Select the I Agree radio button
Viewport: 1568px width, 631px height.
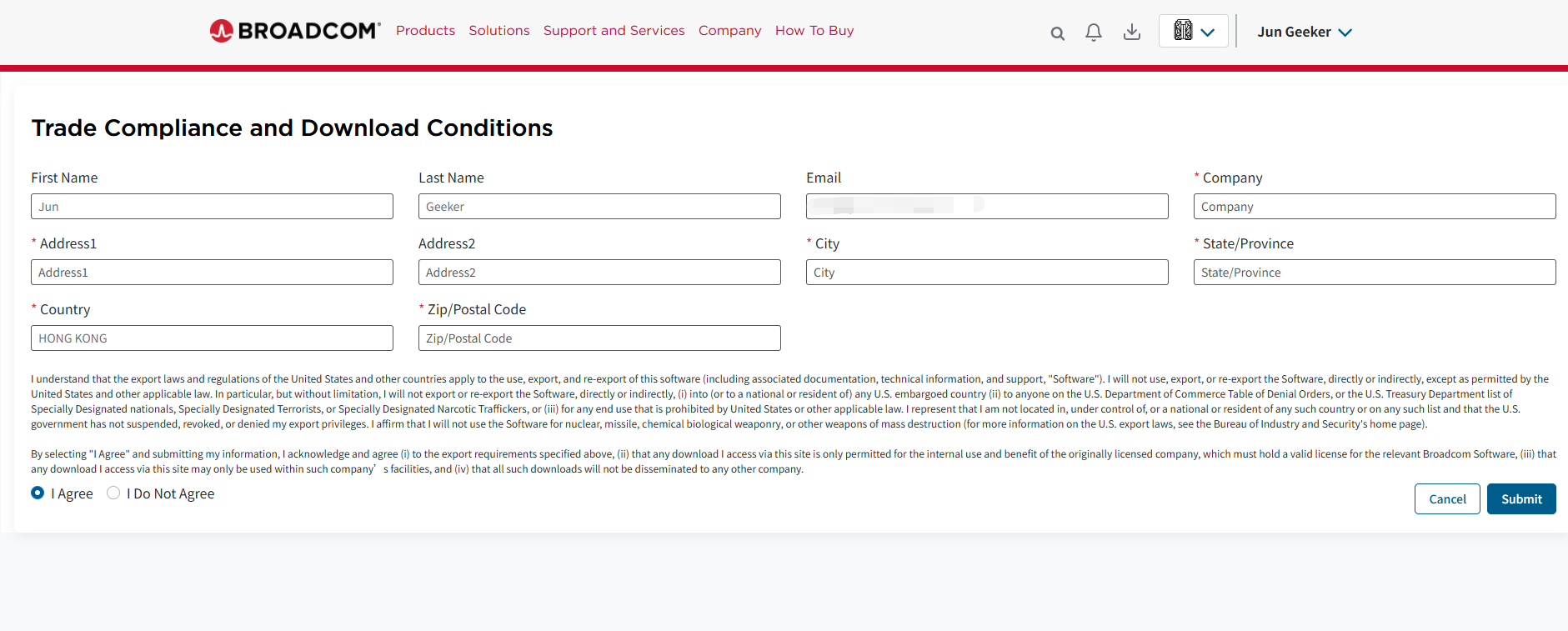click(38, 493)
